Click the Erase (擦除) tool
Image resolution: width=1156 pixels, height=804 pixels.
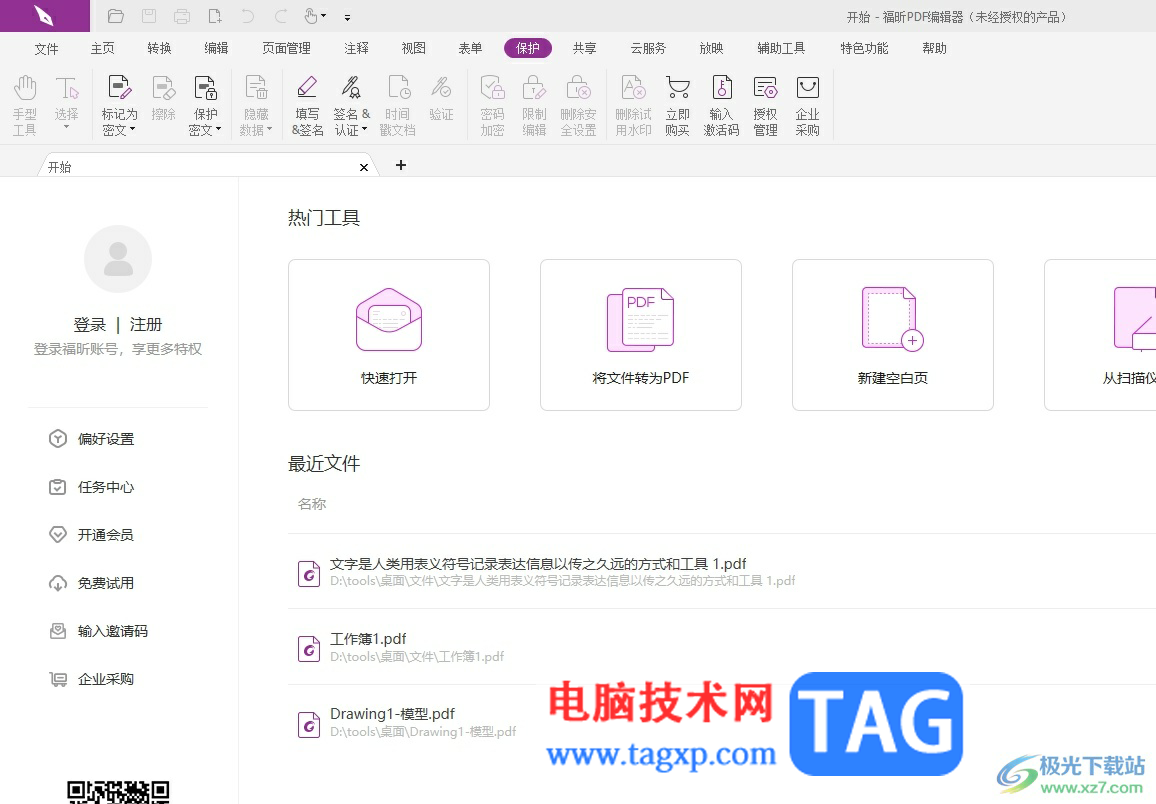(x=163, y=98)
